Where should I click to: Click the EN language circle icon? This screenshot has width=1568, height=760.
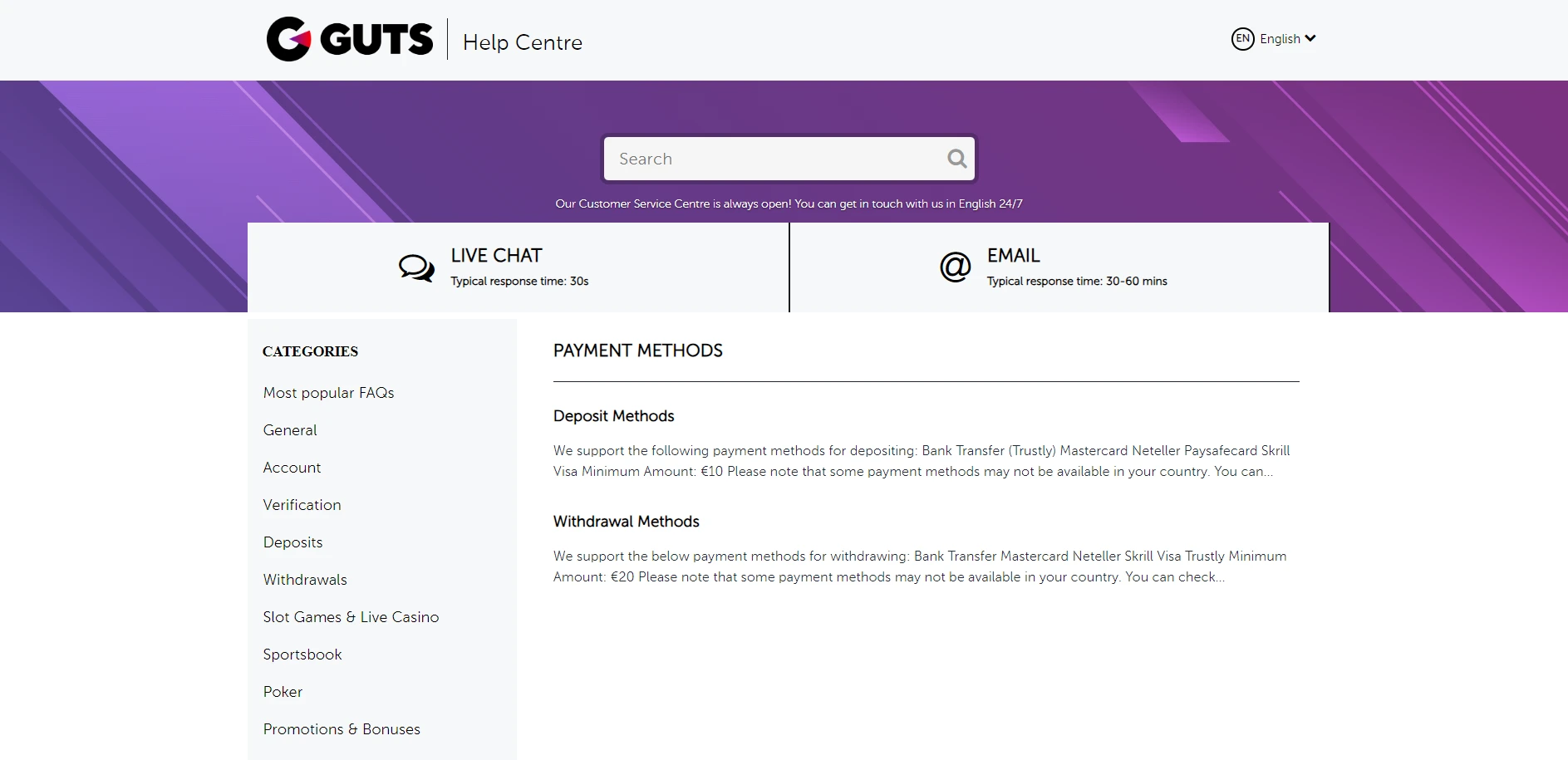[1242, 39]
